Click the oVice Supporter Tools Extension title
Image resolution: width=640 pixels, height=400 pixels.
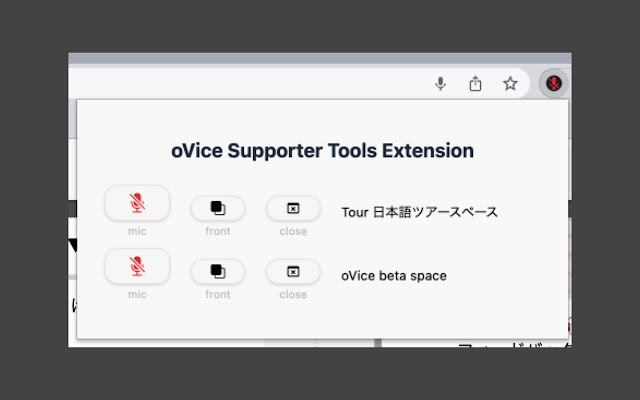322,151
